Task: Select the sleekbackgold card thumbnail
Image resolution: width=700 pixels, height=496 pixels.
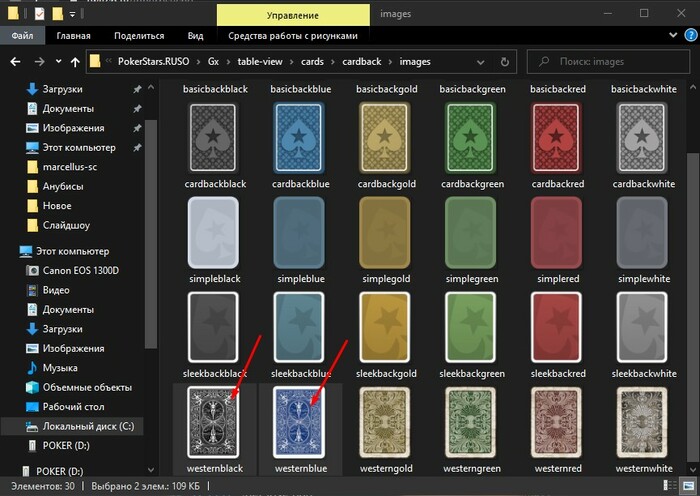Action: click(384, 327)
